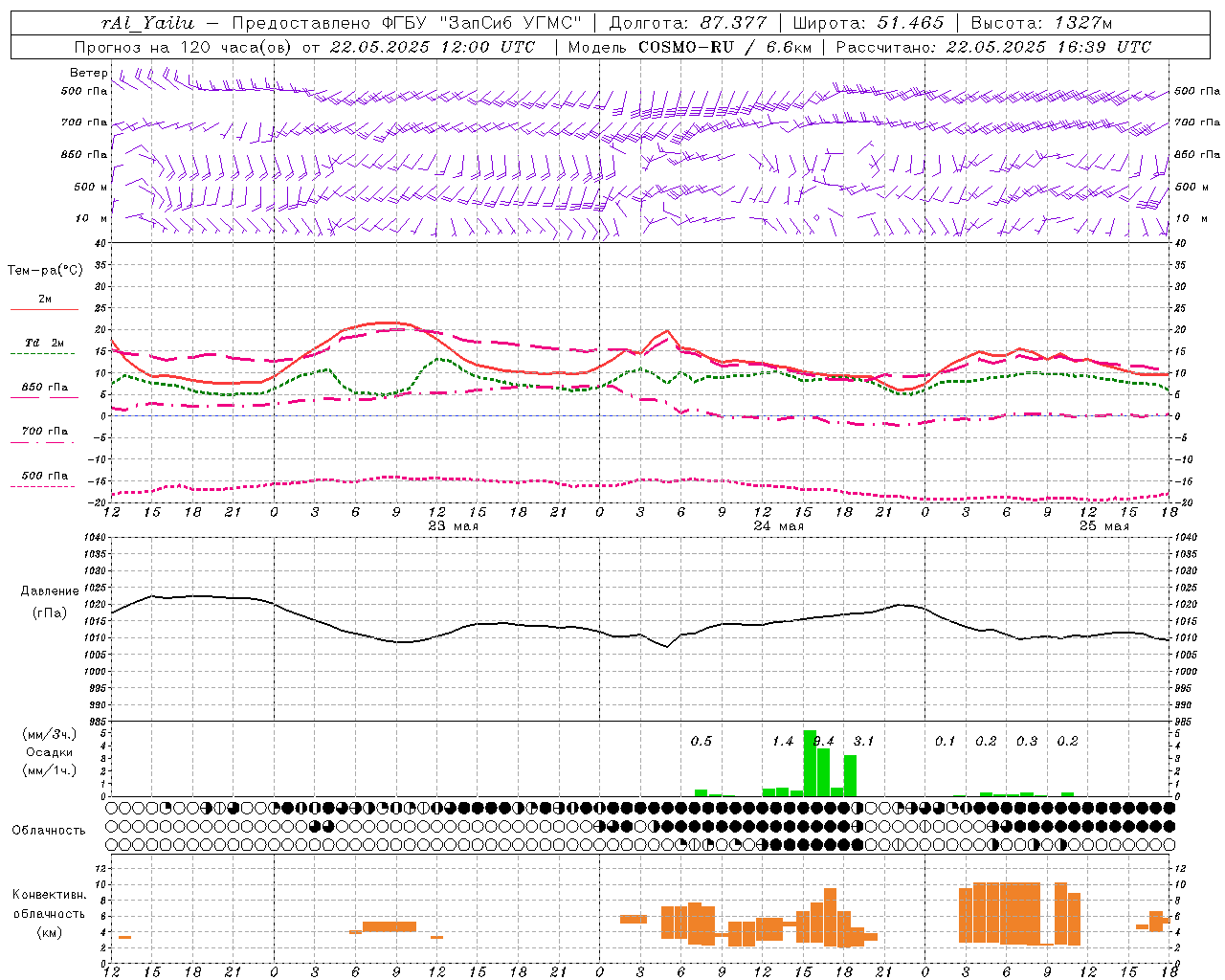The image size is (1225, 980).
Task: Click the Рассчитано: 22.05.2025 16:39 UTC text
Action: [993, 47]
